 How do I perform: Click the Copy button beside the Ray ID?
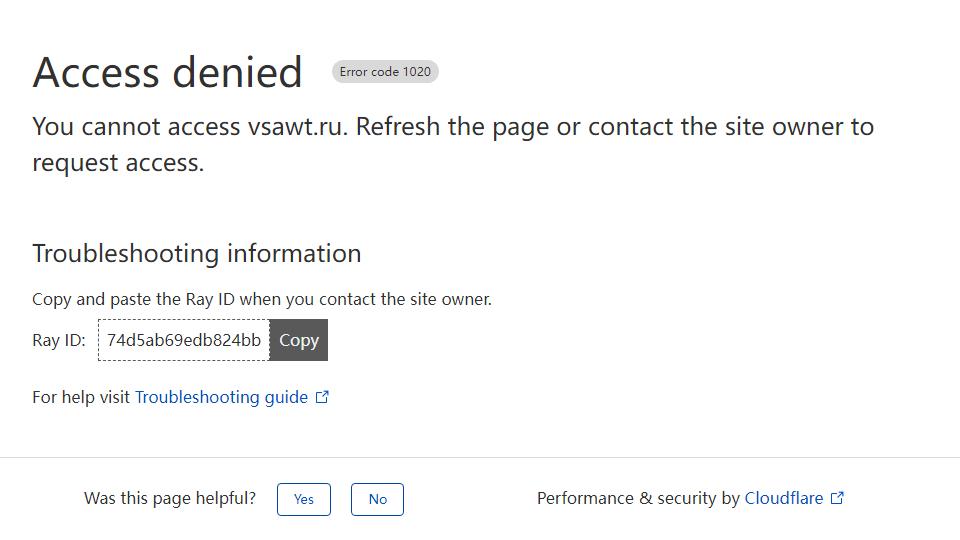coord(298,340)
